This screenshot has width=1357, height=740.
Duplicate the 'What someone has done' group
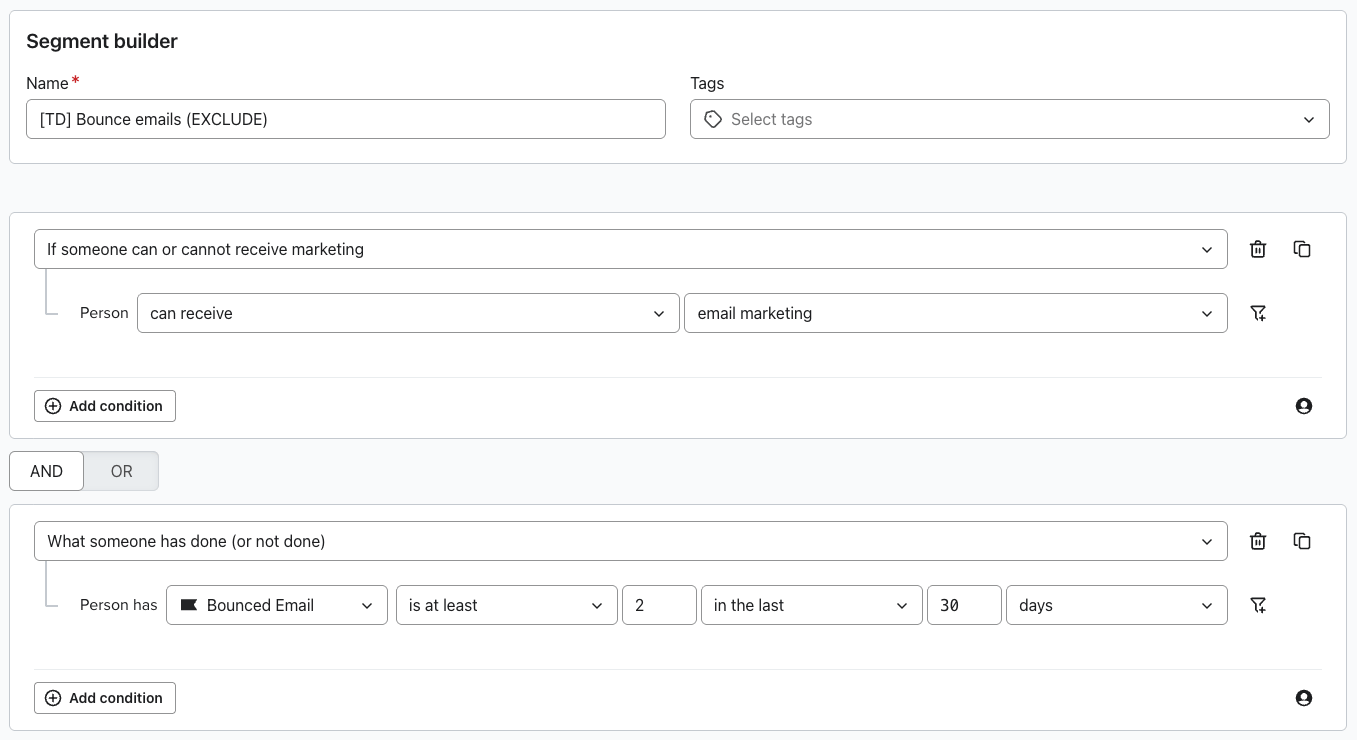click(1302, 541)
